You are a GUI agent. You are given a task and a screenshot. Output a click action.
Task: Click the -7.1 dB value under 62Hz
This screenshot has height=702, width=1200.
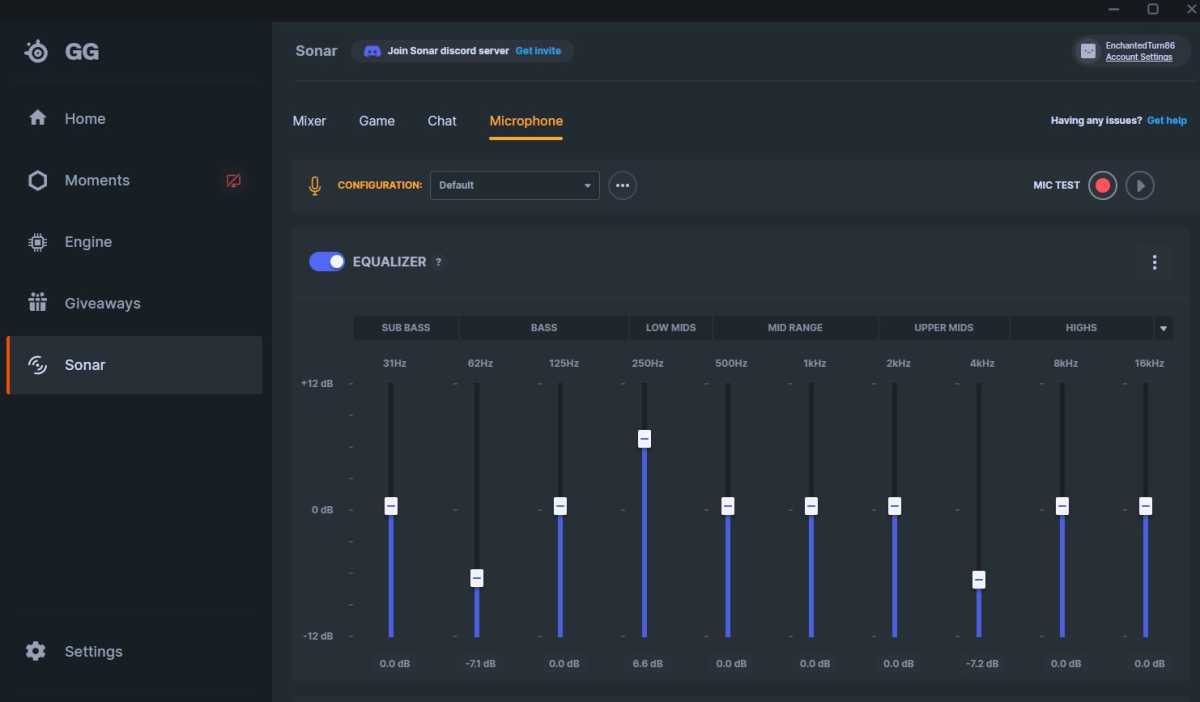coord(480,664)
